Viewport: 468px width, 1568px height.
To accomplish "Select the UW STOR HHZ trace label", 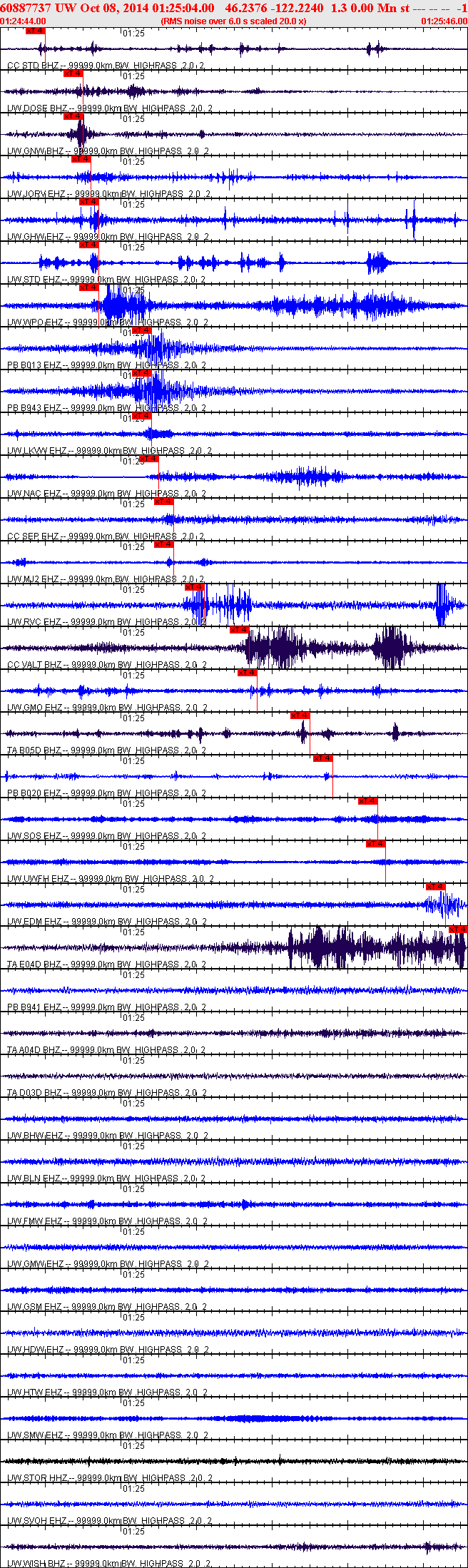I will pos(110,1478).
